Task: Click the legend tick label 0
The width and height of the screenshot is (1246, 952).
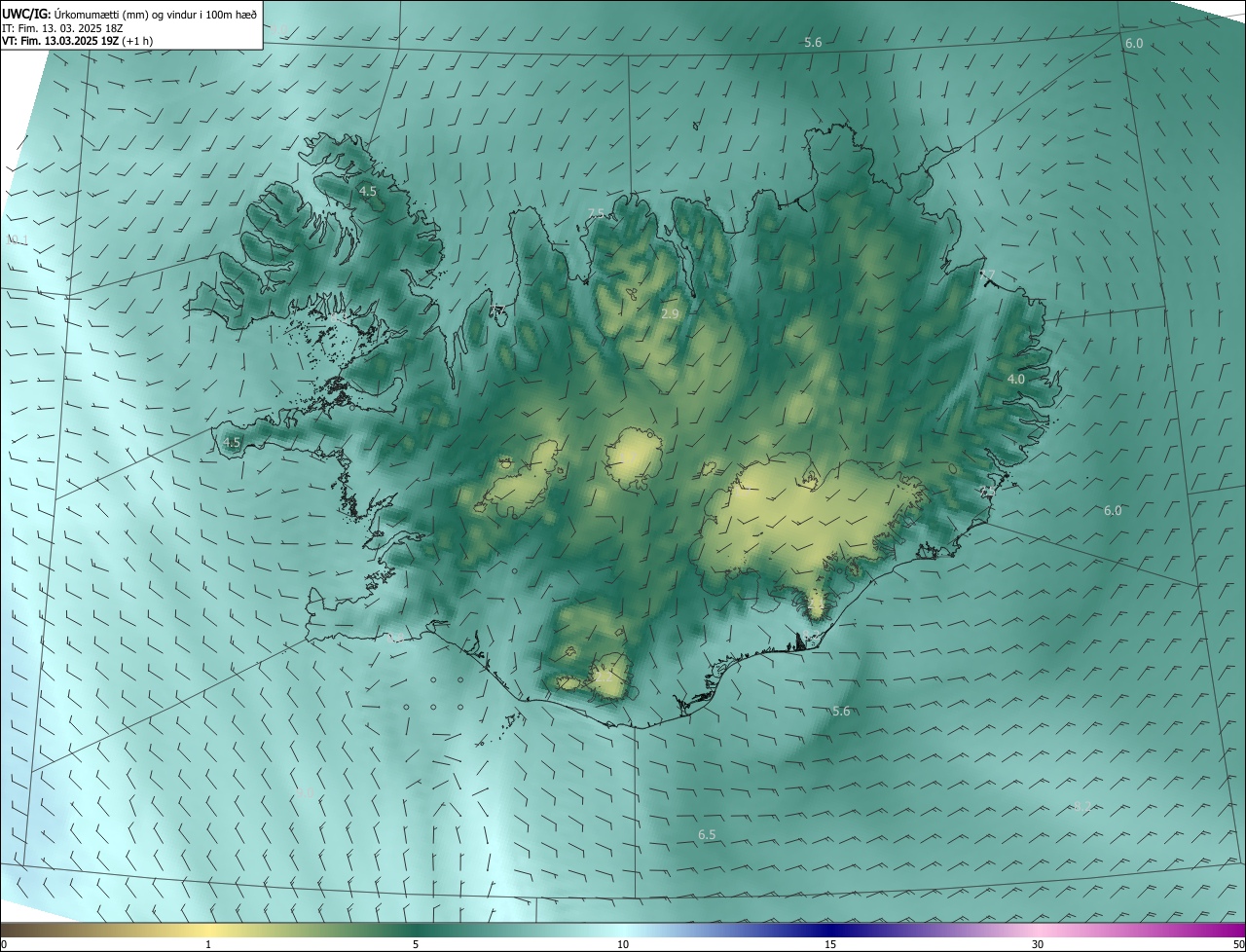Action: [4, 945]
